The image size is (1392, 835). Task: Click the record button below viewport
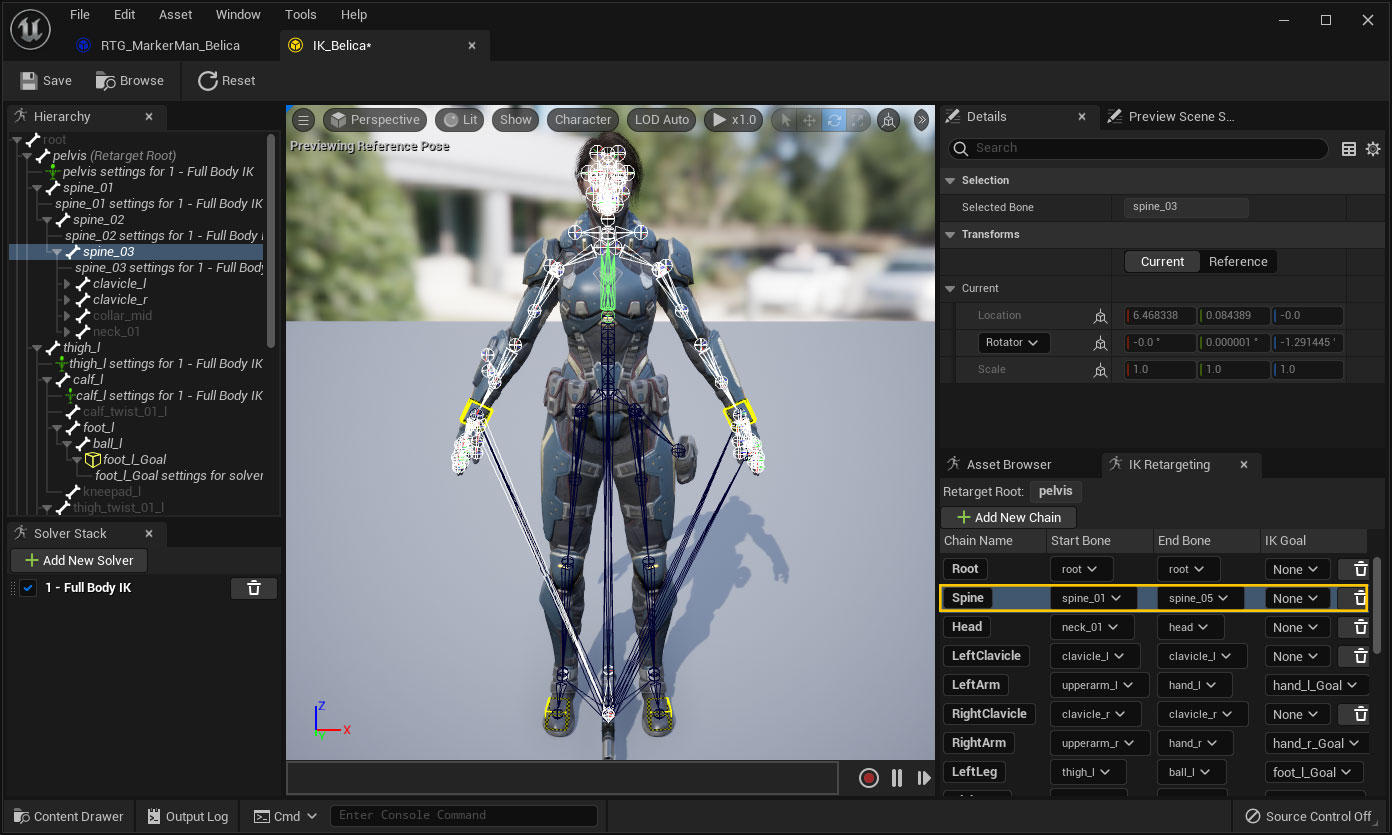click(869, 778)
